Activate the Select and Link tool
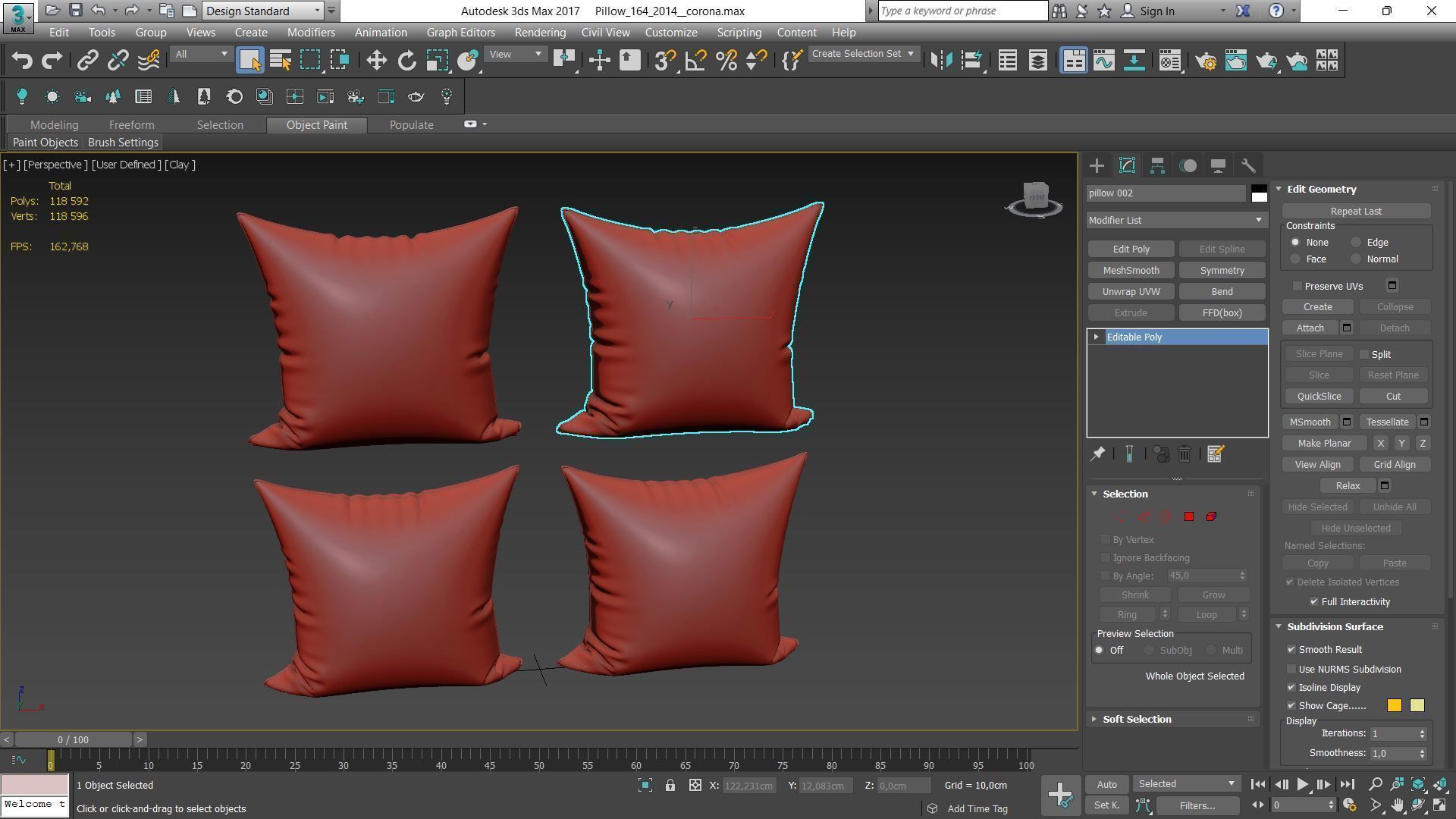The height and width of the screenshot is (819, 1456). [87, 61]
